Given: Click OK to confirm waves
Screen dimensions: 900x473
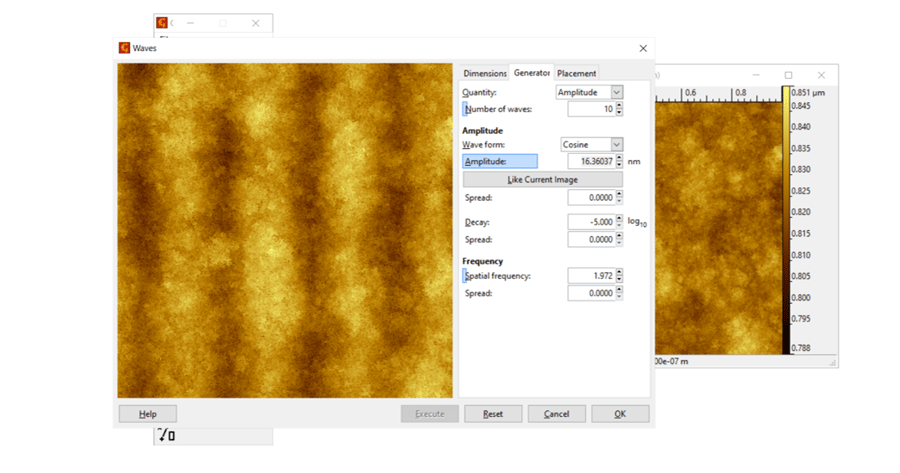Looking at the screenshot, I should (x=620, y=414).
